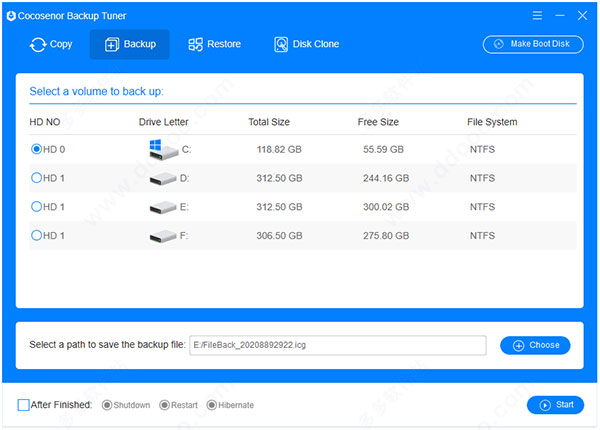Select the Shutdown radio option
The width and height of the screenshot is (600, 430).
tap(107, 405)
